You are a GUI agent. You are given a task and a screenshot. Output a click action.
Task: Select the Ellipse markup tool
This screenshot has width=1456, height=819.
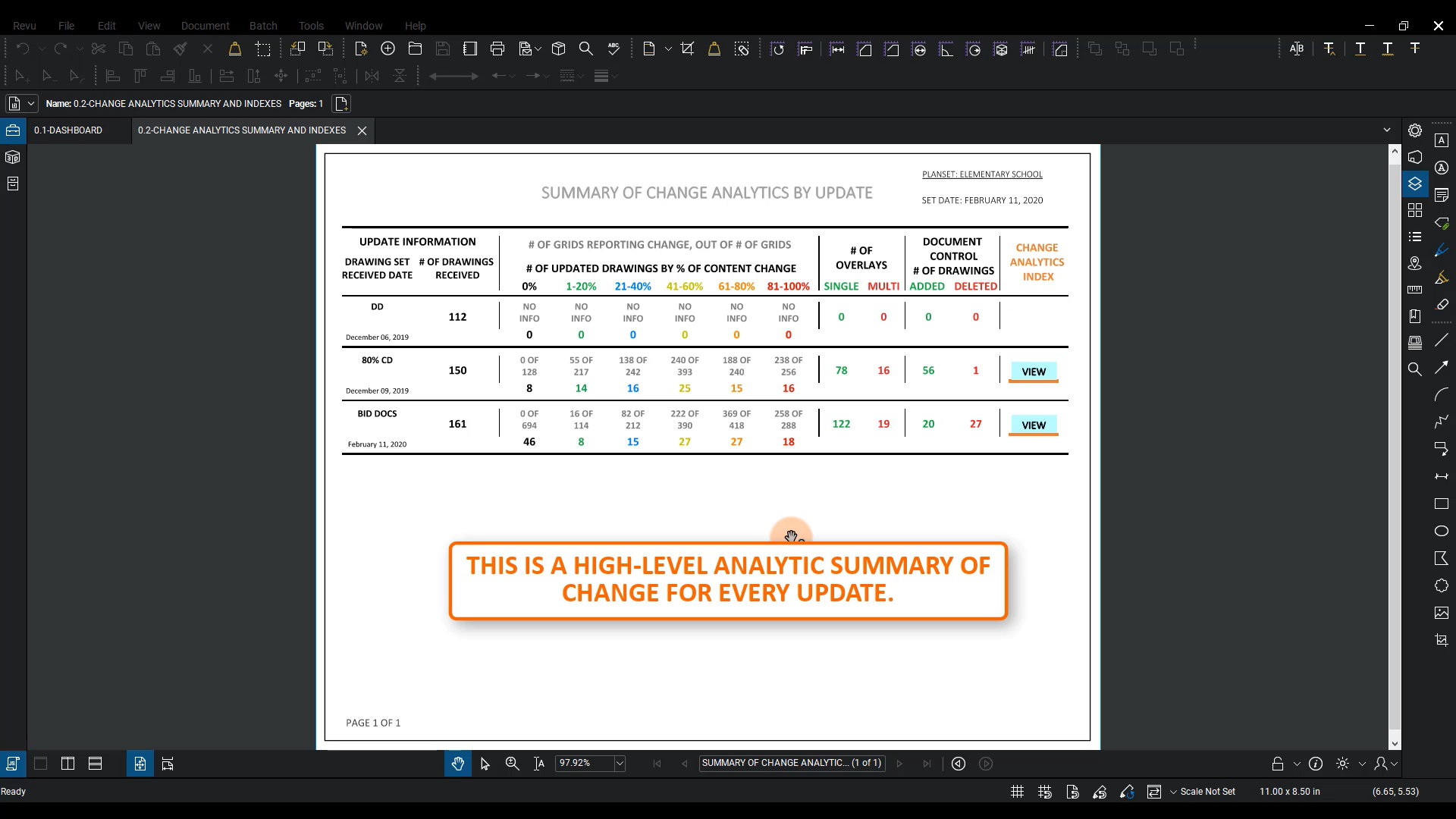1442,531
